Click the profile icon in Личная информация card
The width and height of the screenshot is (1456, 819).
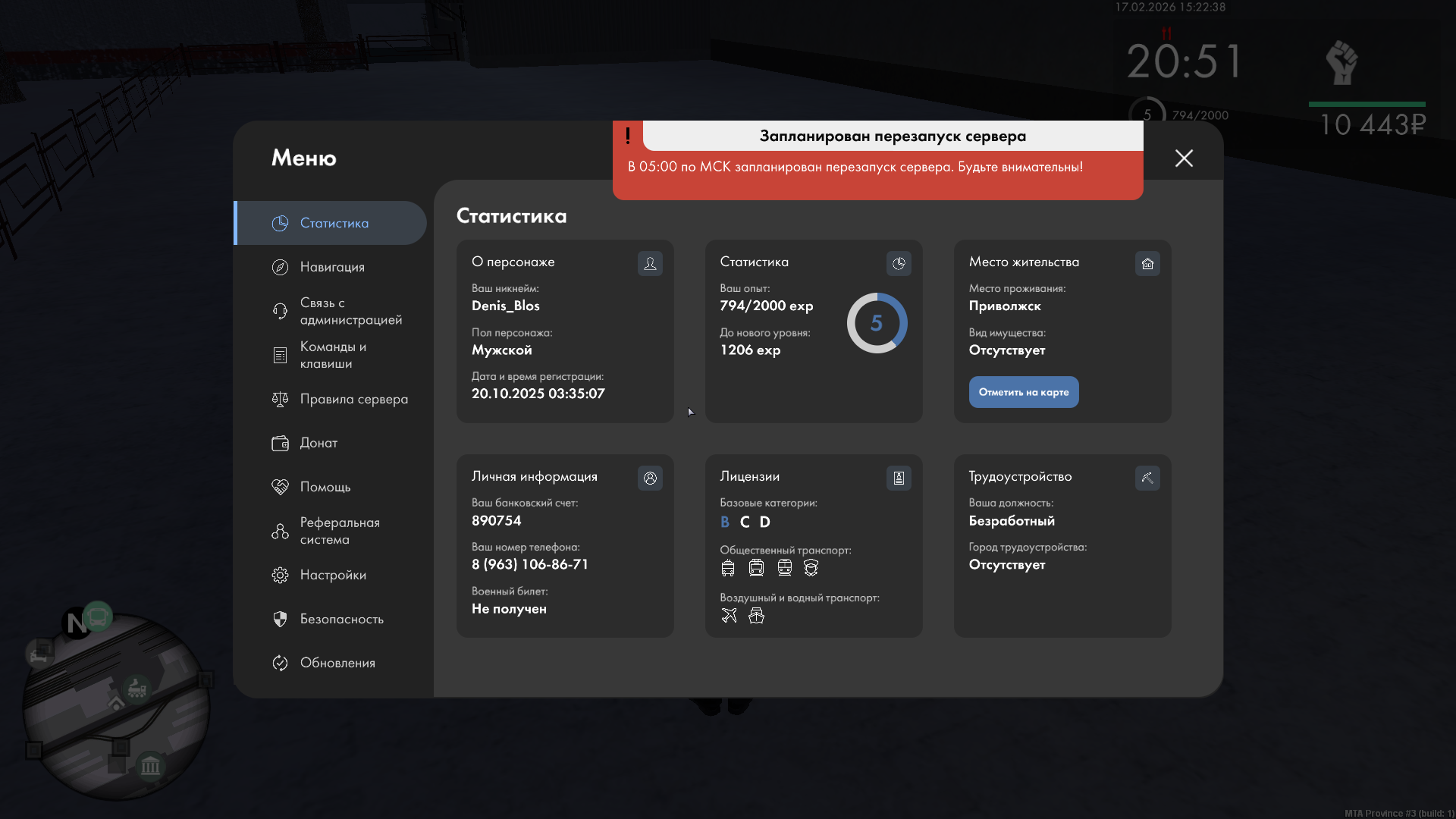[x=650, y=478]
